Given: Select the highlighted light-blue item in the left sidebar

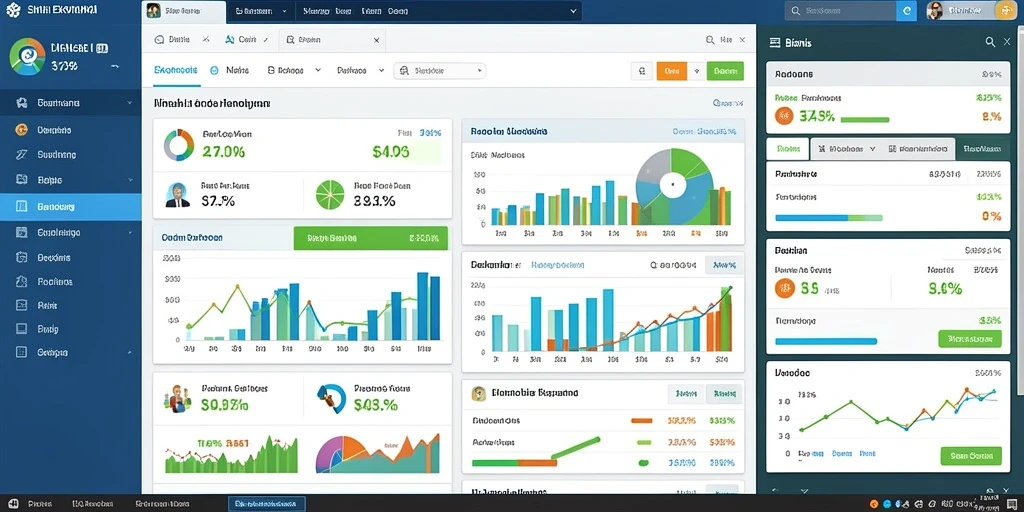Looking at the screenshot, I should tap(71, 206).
